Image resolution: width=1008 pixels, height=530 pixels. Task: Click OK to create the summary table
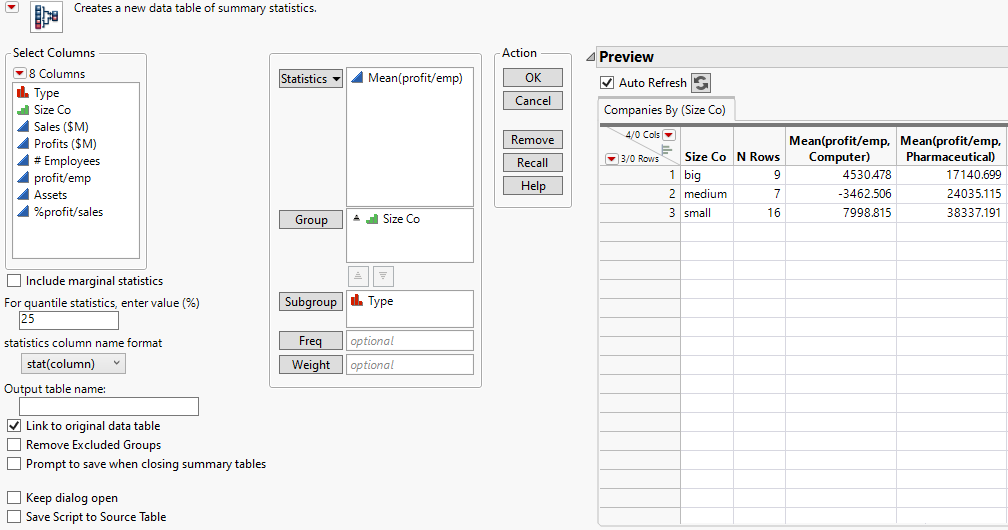[x=533, y=78]
